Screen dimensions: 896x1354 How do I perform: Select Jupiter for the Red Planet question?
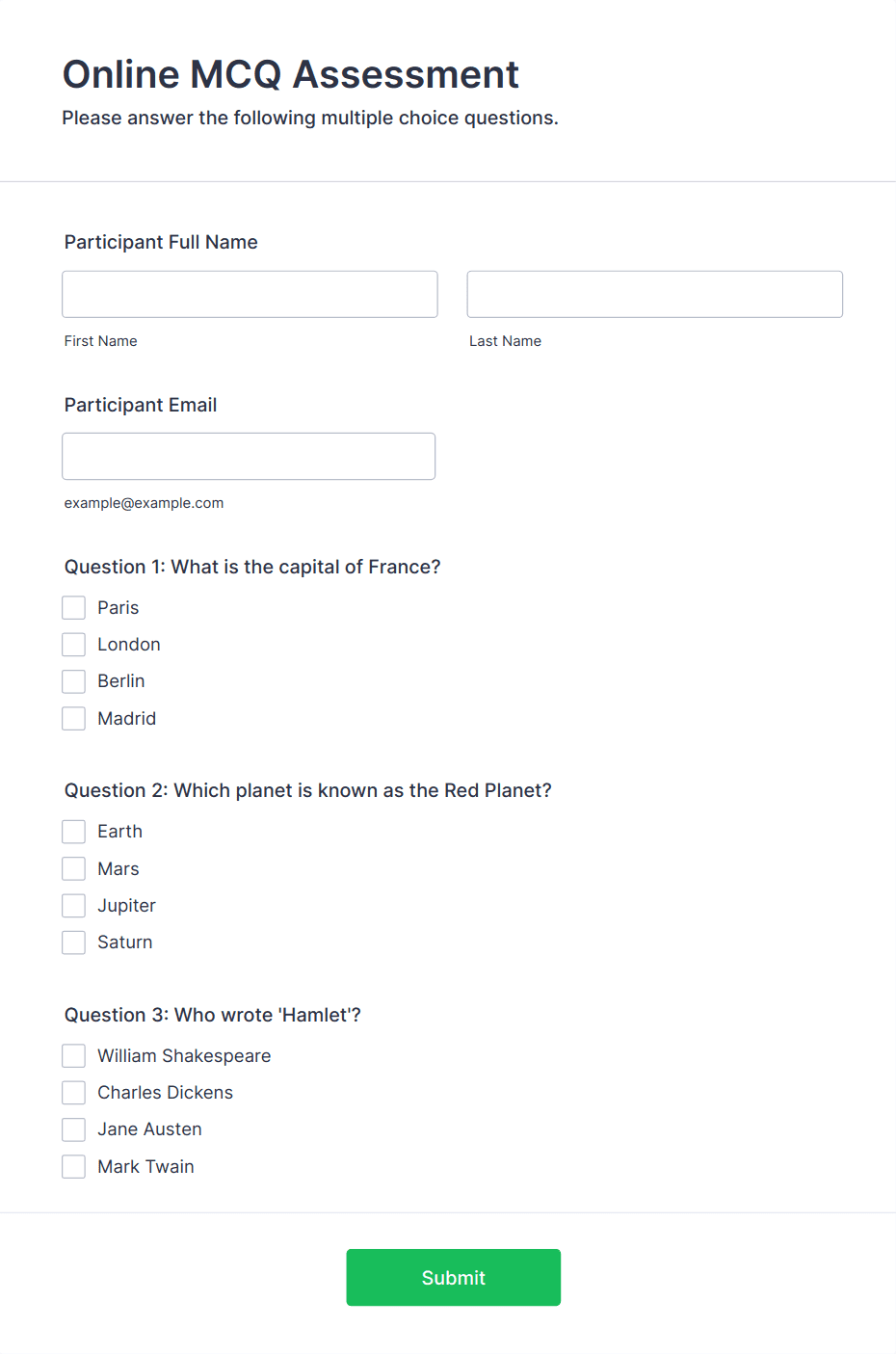73,905
